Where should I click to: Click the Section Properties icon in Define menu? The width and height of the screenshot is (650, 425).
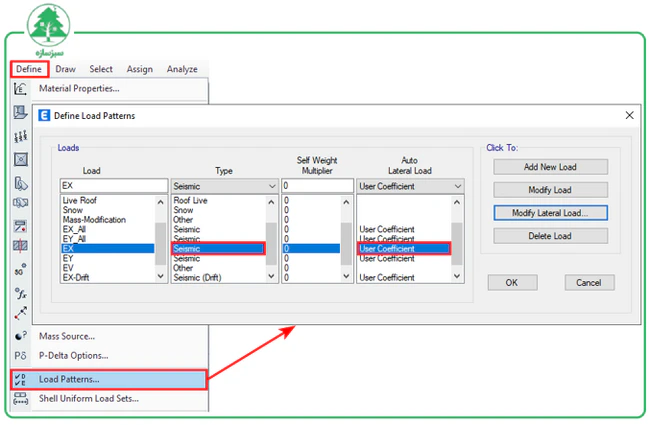[x=20, y=112]
